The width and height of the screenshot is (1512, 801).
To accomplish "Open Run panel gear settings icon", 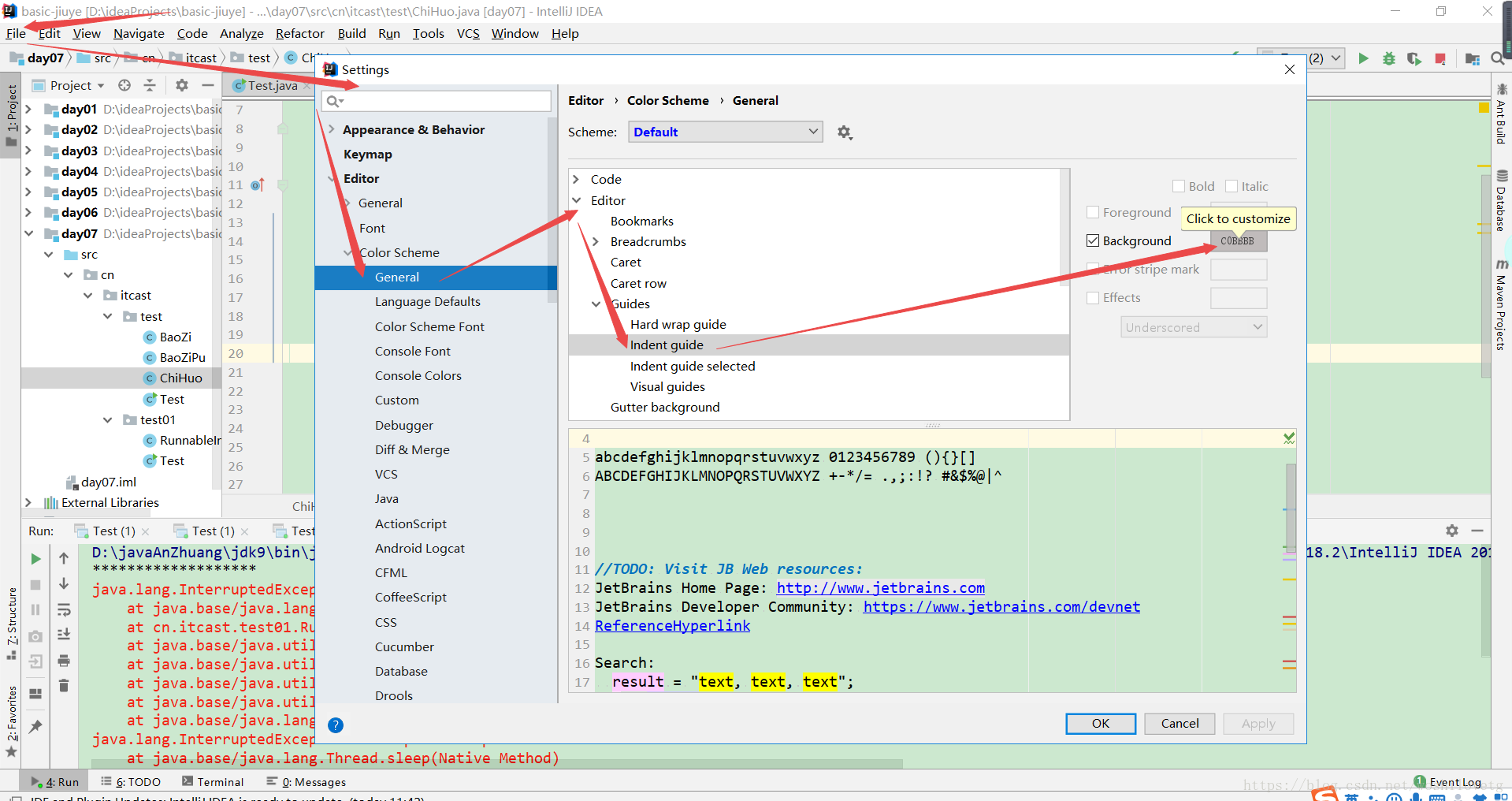I will click(x=1452, y=531).
